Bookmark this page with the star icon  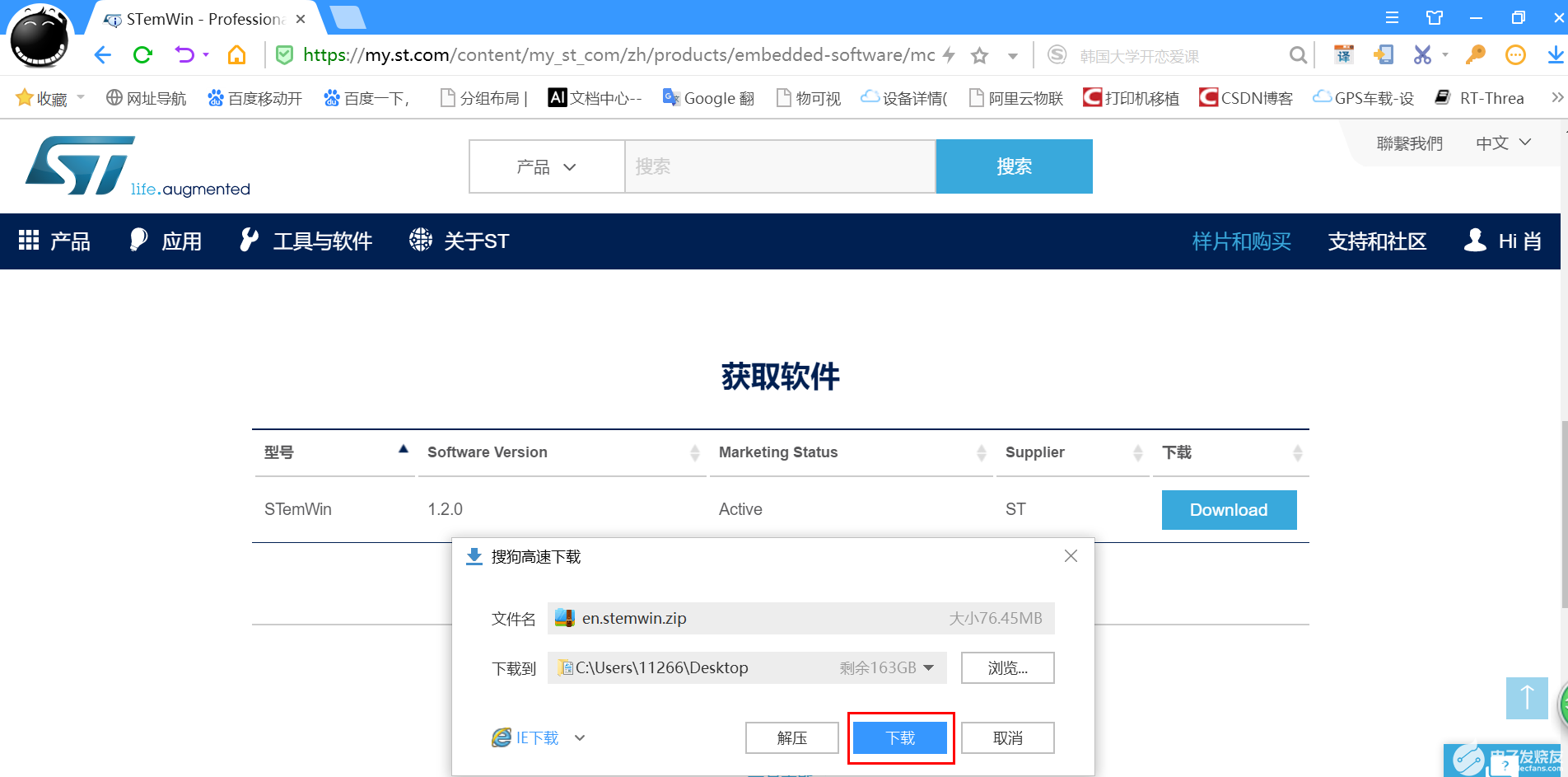[x=979, y=55]
